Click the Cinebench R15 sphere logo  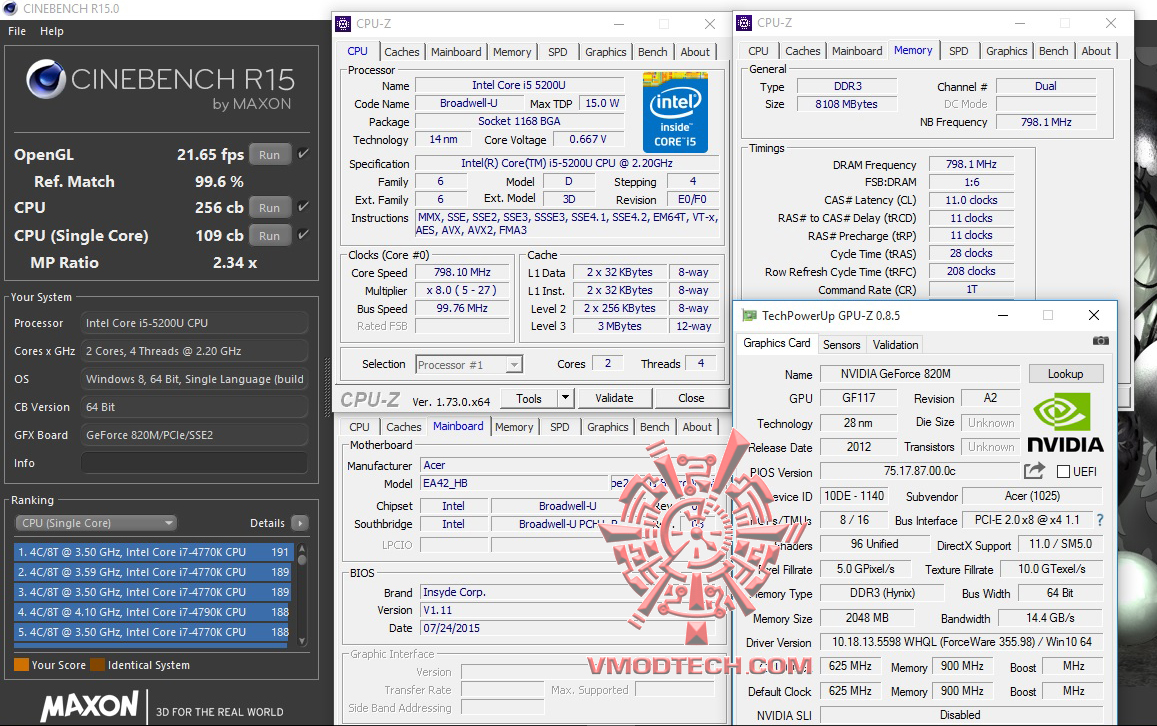pos(46,80)
